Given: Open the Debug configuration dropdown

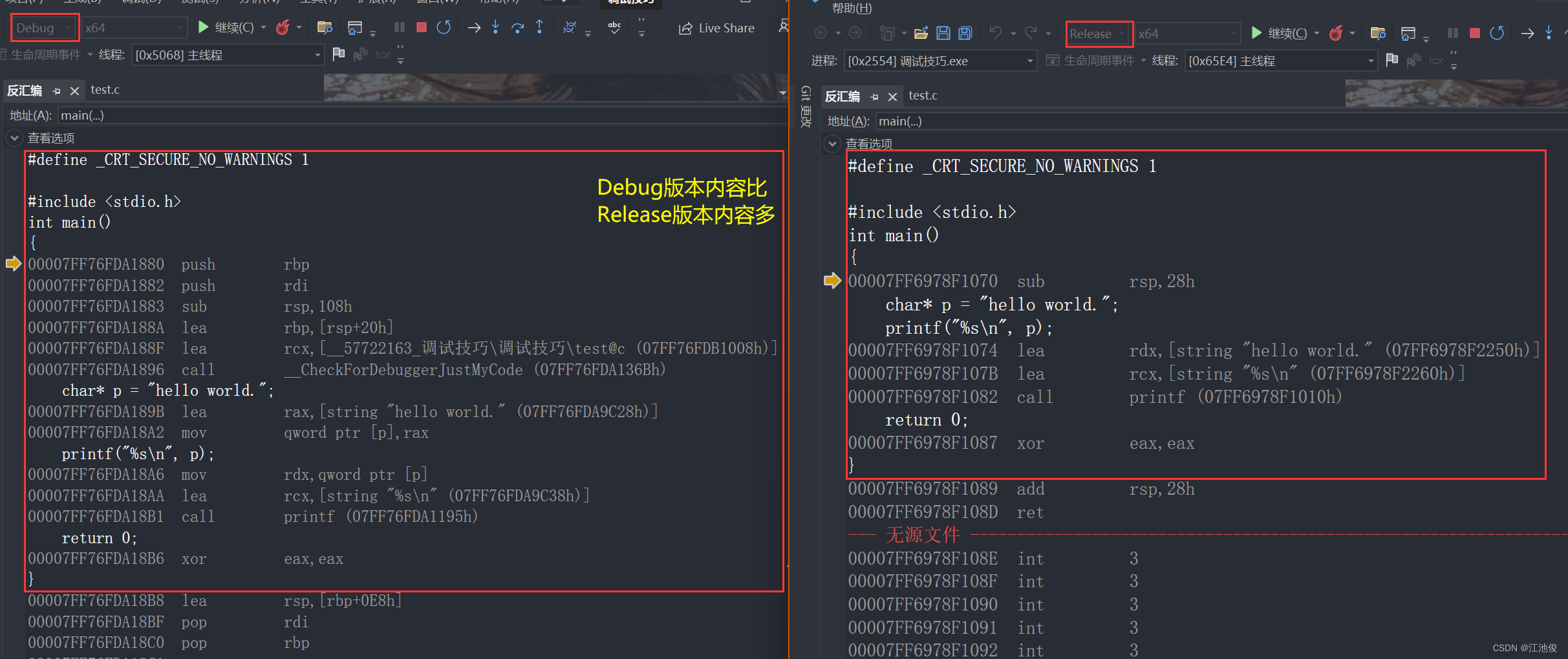Looking at the screenshot, I should 45,28.
